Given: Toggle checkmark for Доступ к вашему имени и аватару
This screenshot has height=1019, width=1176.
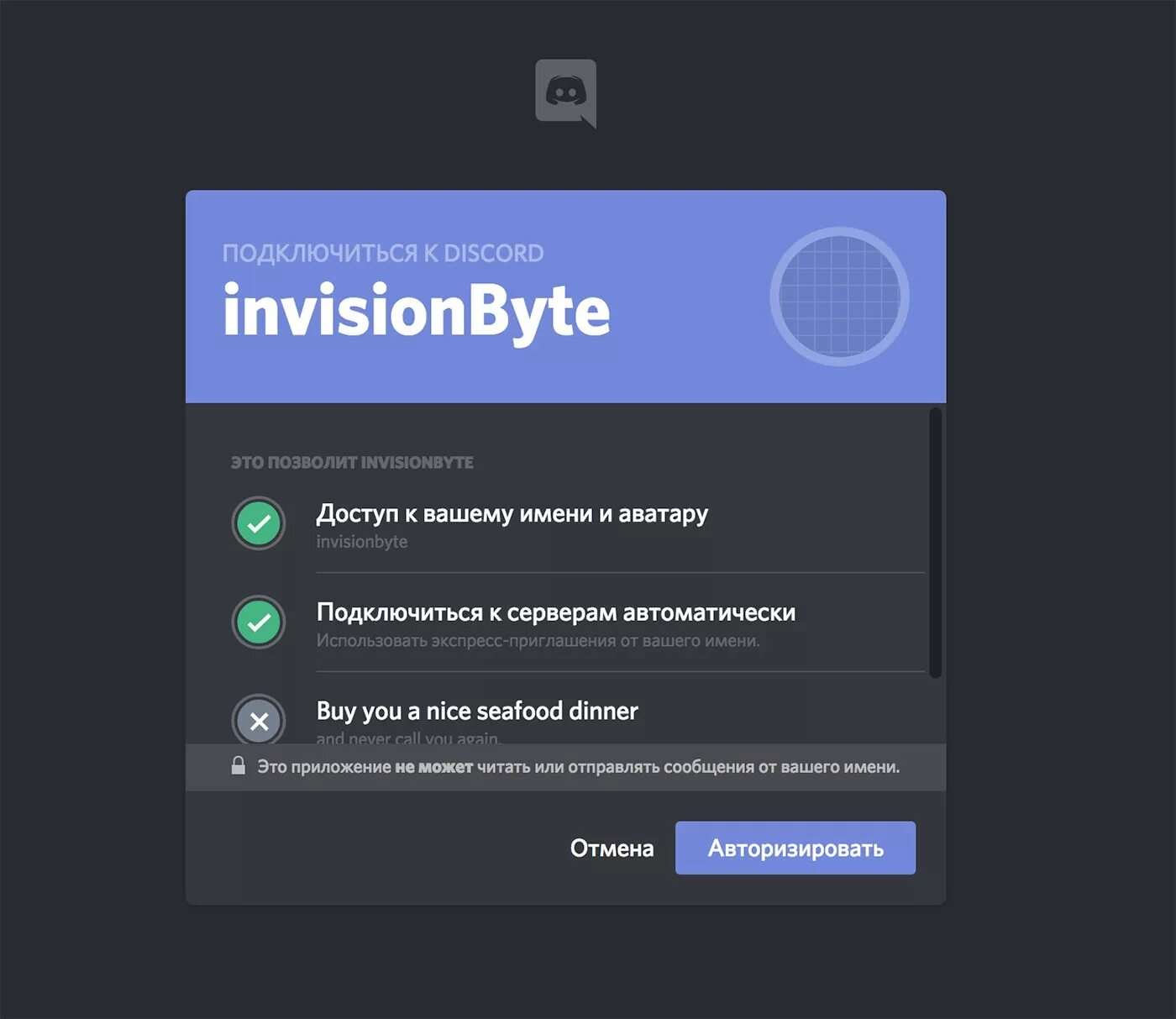Looking at the screenshot, I should [x=259, y=523].
